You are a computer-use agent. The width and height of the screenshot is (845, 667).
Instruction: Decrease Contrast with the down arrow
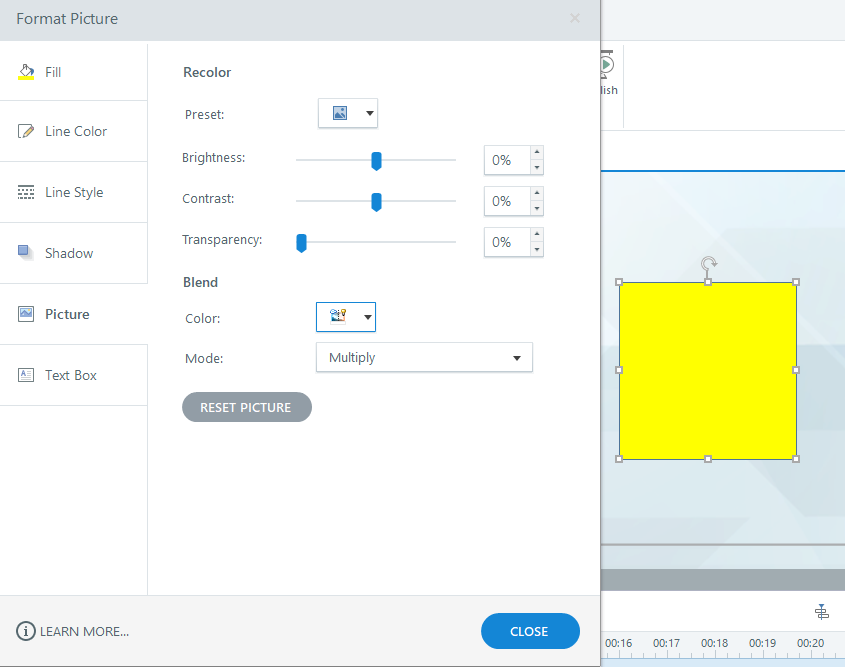[x=537, y=209]
